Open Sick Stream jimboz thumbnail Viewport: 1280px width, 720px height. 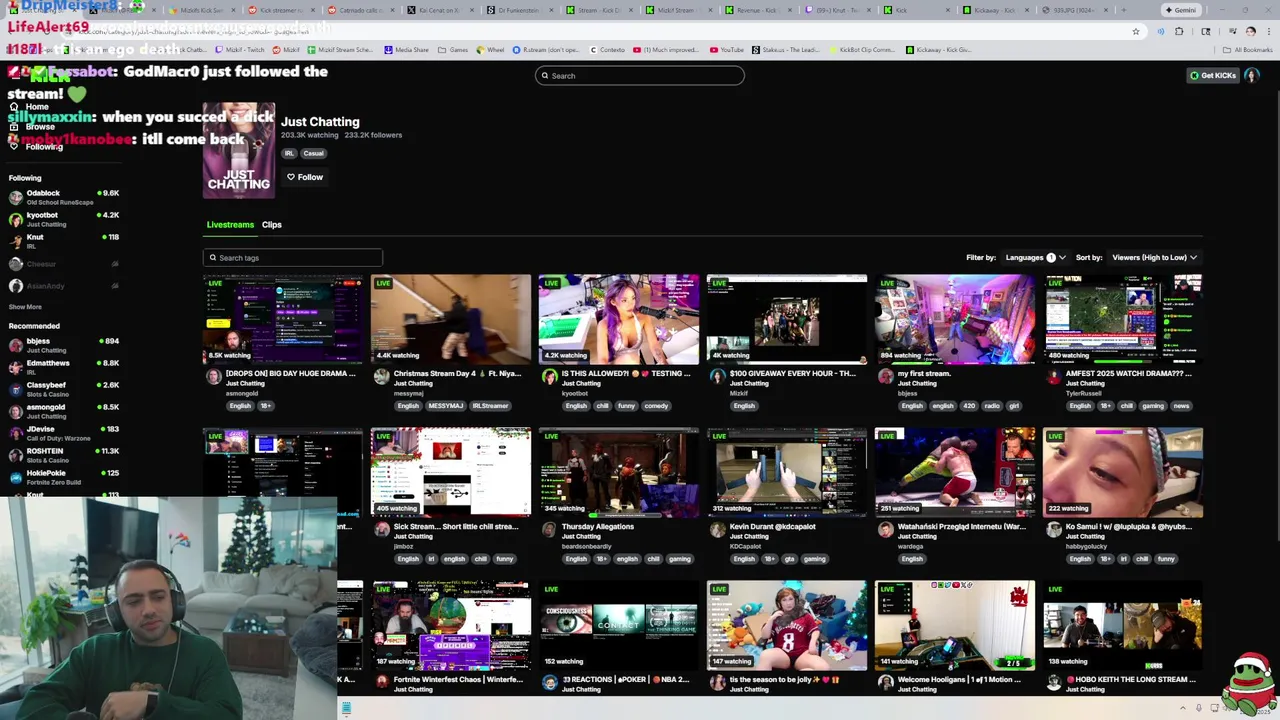(451, 473)
